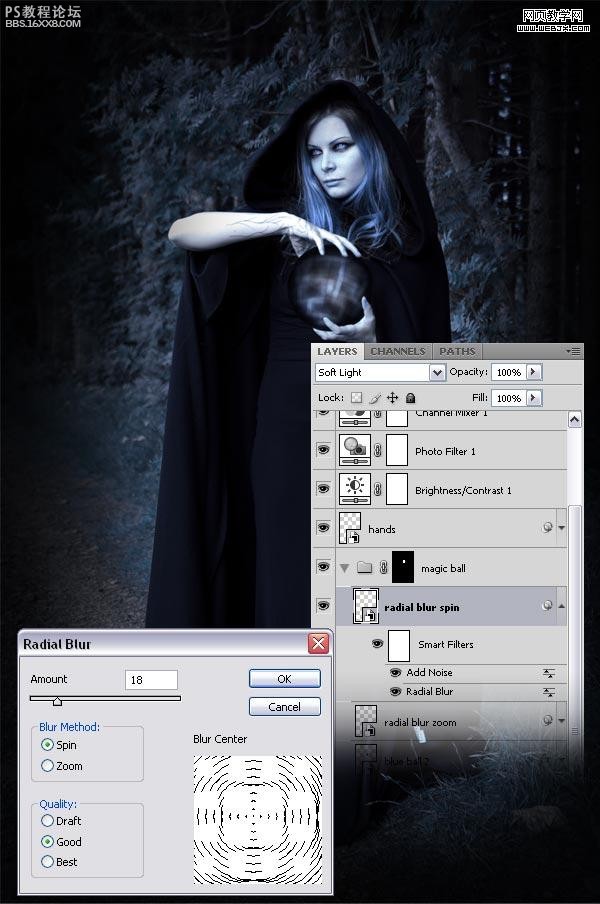The width and height of the screenshot is (600, 904).
Task: Hide the magic ball group
Action: (x=323, y=567)
